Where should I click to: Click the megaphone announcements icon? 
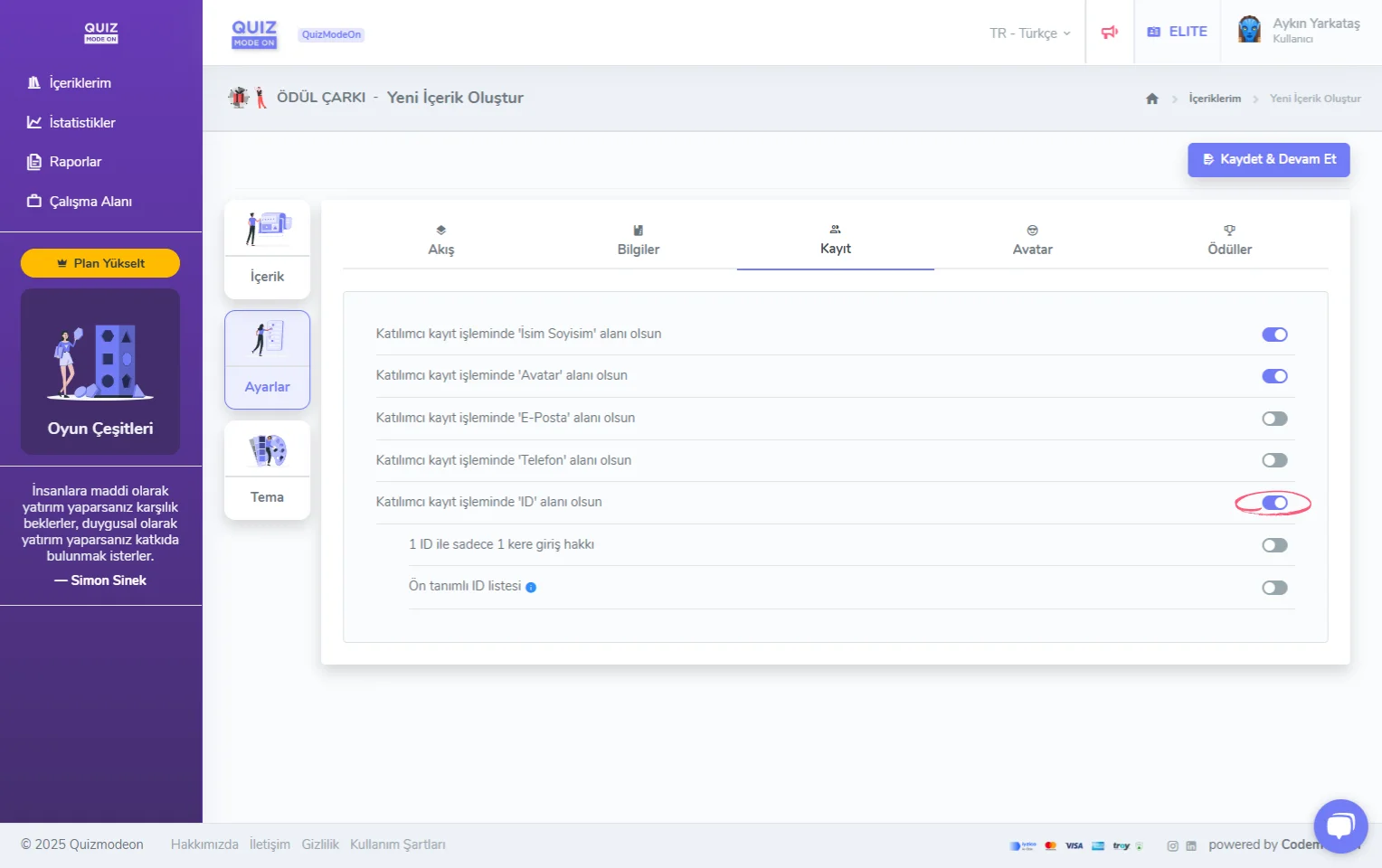coord(1110,33)
